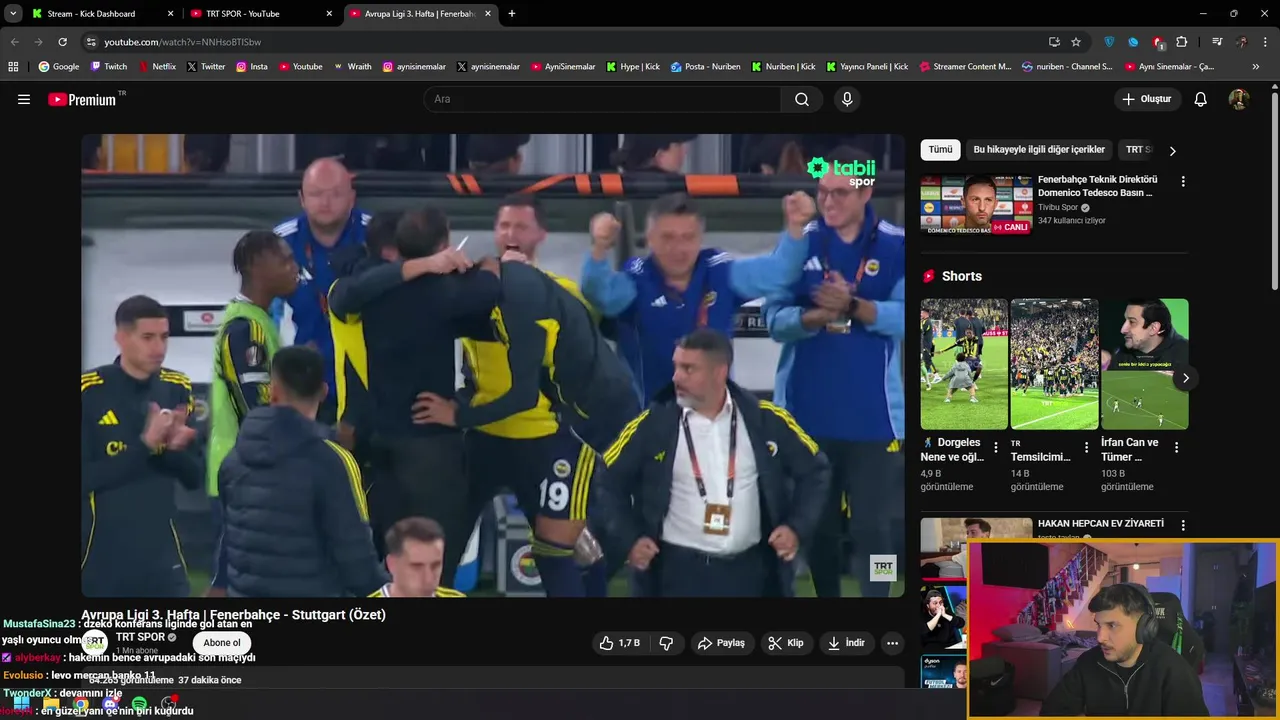Open the Discord taskbar icon
1280x720 pixels.
pos(110,704)
